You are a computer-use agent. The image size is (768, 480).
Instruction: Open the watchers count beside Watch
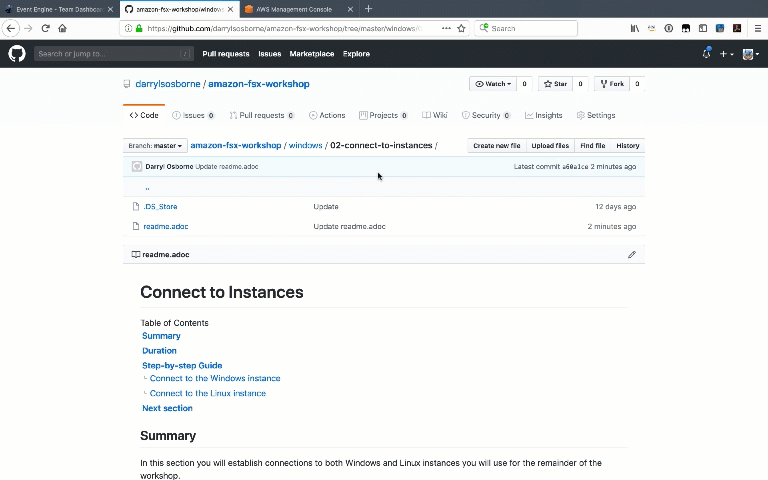[x=524, y=84]
